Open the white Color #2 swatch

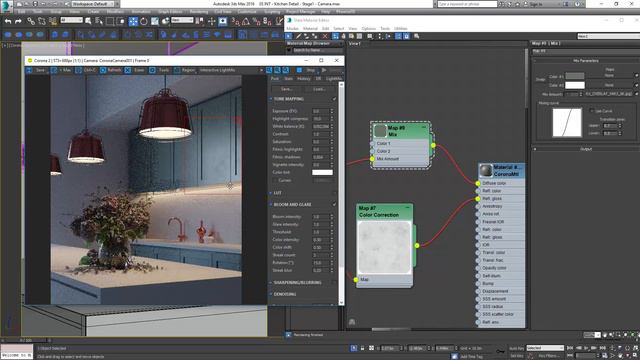click(575, 85)
